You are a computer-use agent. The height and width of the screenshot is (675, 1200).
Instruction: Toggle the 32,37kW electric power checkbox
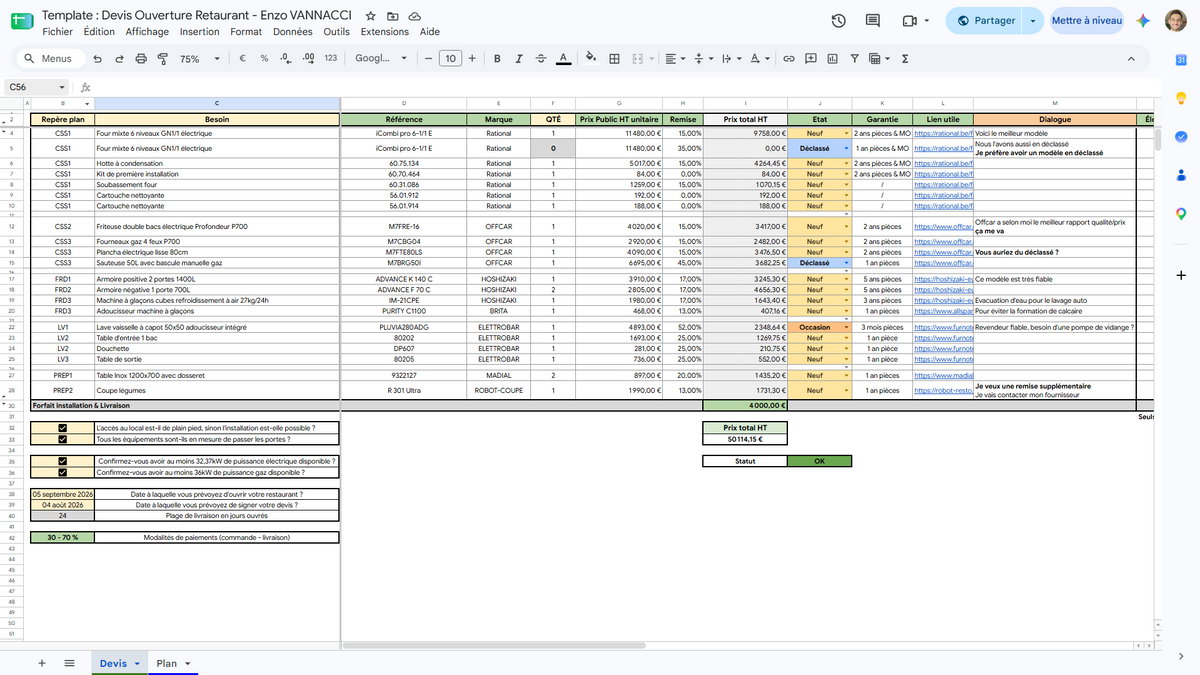63,461
